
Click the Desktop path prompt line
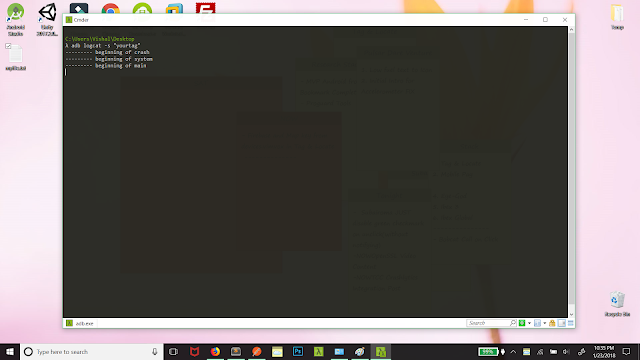[100, 39]
